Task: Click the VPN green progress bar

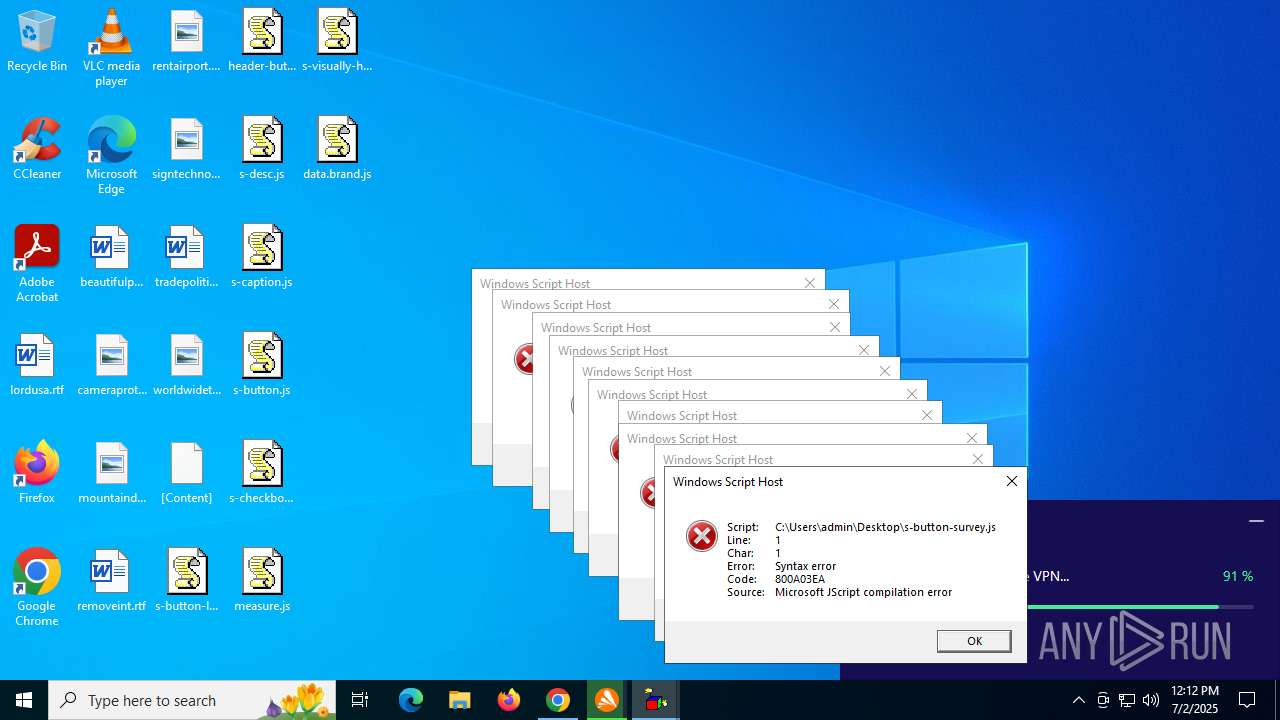Action: (x=1123, y=607)
